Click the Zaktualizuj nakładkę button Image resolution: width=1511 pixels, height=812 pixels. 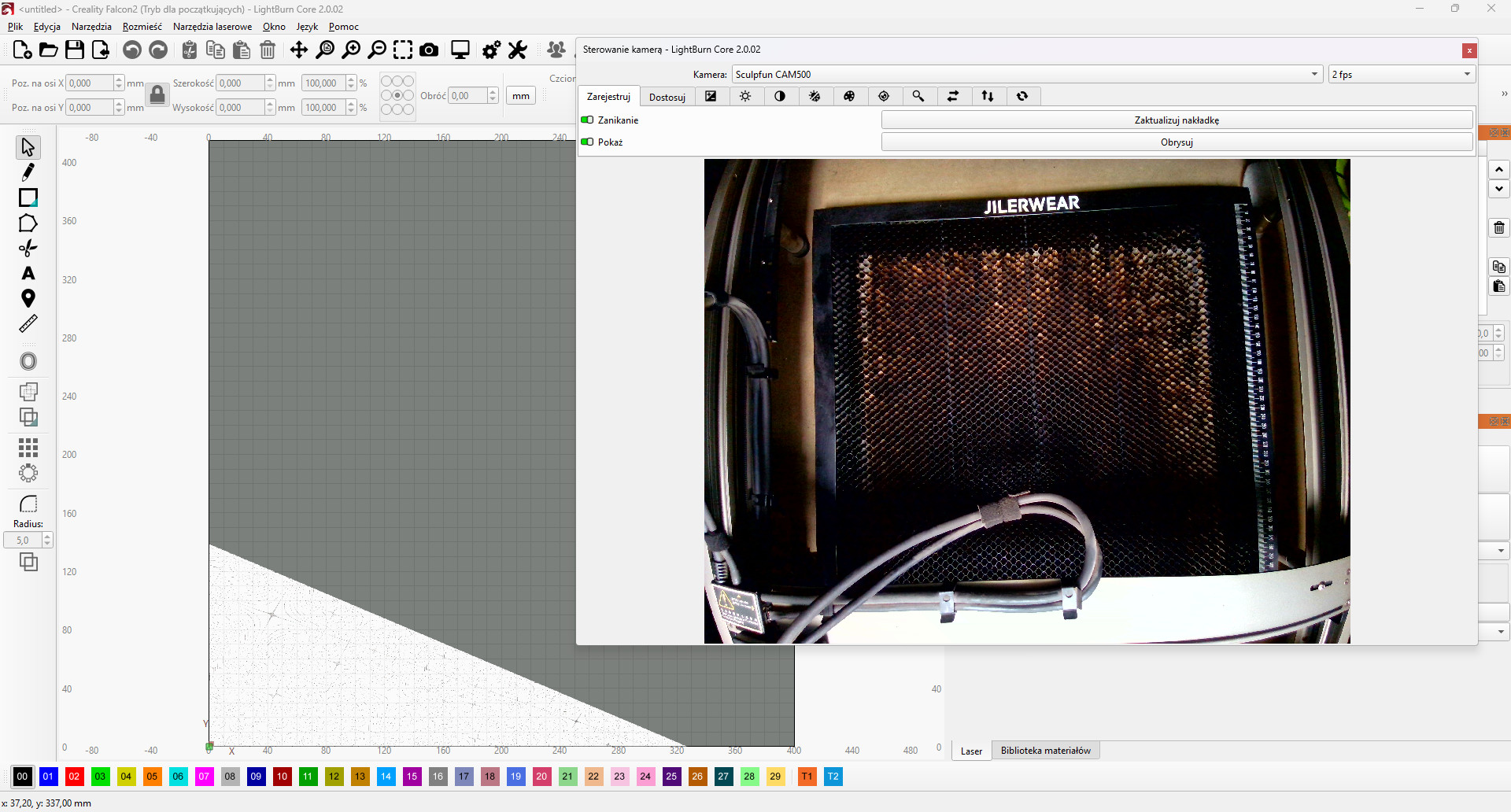[1177, 120]
